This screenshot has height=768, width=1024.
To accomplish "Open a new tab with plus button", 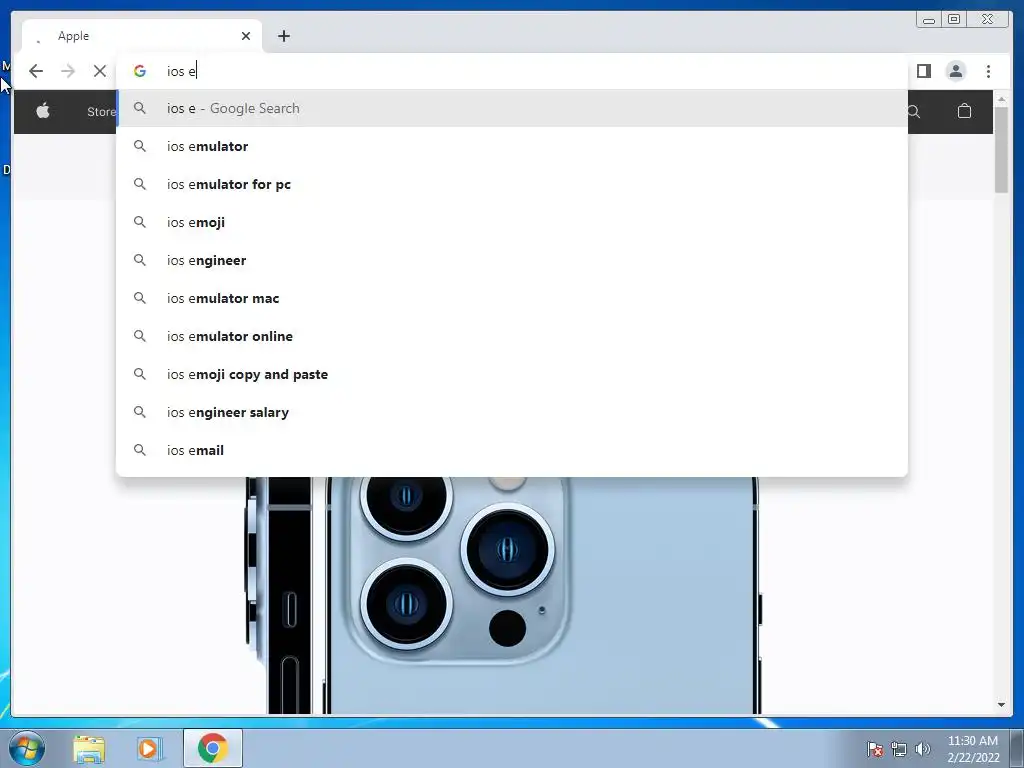I will (283, 36).
